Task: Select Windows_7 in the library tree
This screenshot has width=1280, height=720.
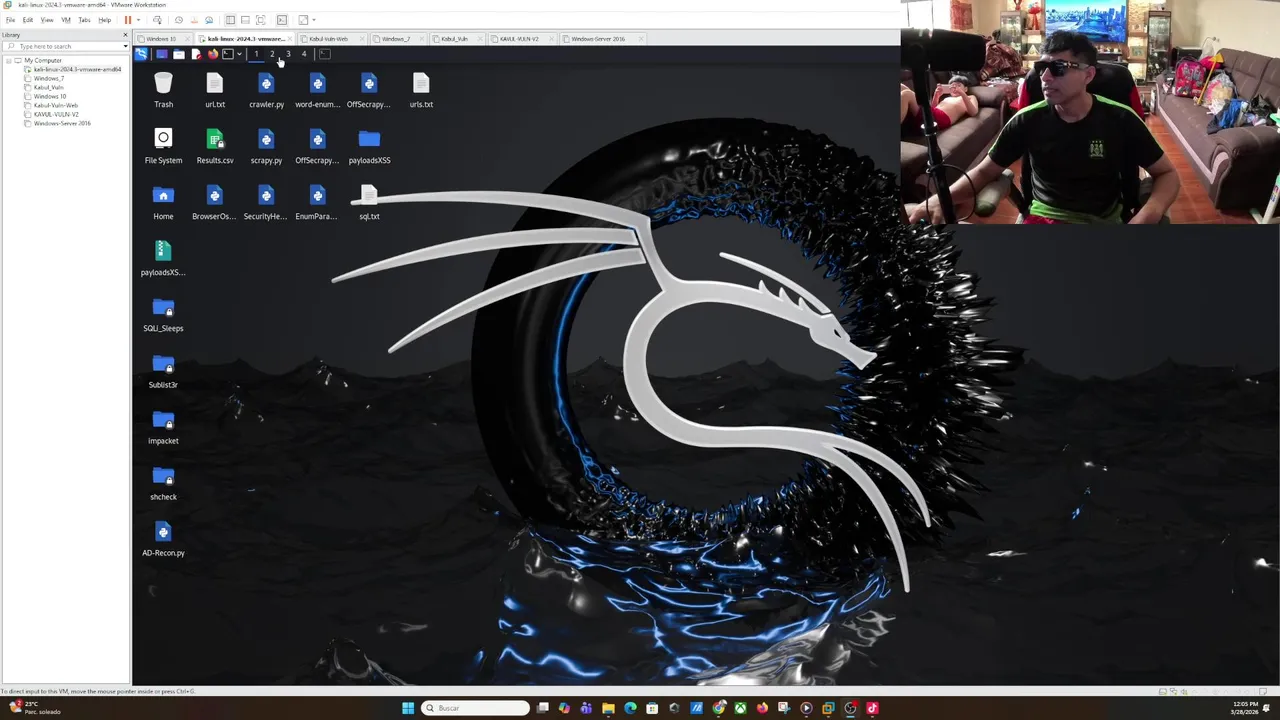Action: pyautogui.click(x=48, y=78)
